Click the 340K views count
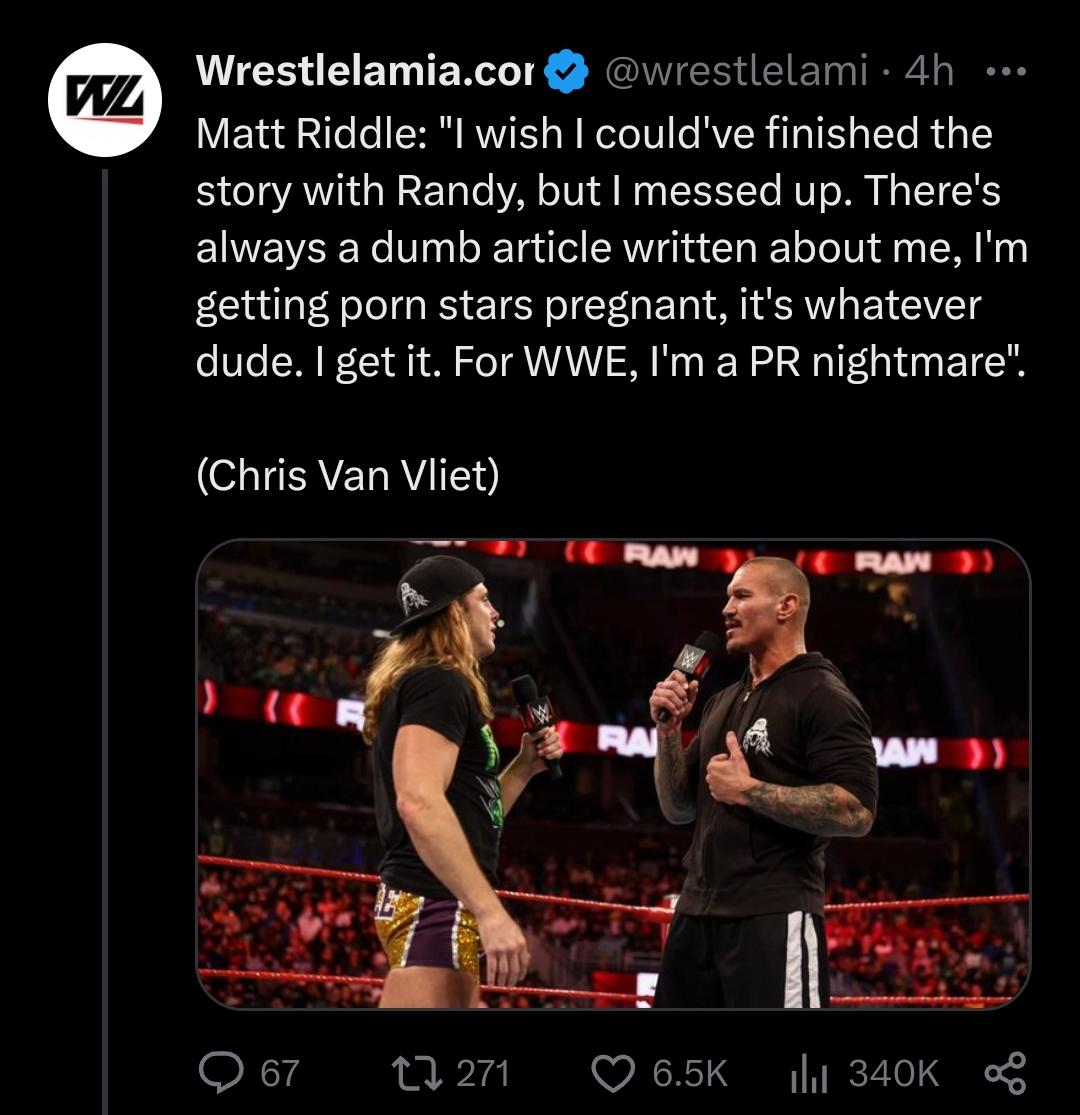 (x=894, y=1073)
